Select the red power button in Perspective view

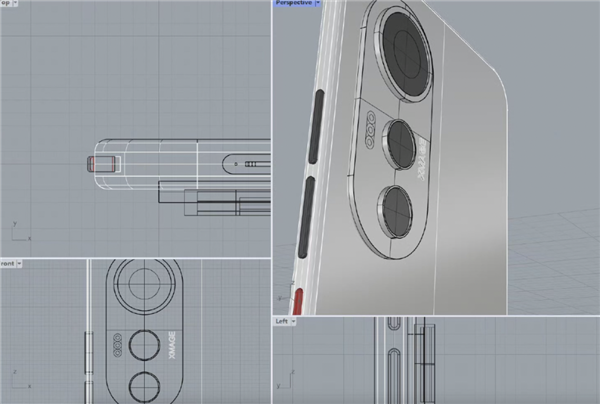point(298,301)
